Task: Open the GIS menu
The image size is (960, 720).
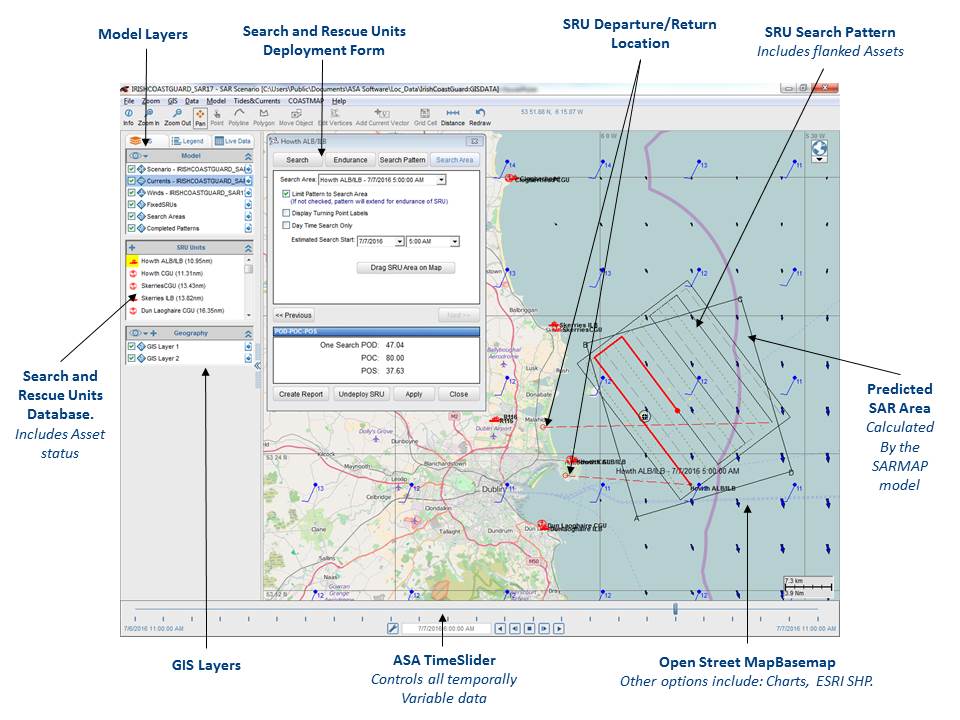Action: [x=173, y=101]
